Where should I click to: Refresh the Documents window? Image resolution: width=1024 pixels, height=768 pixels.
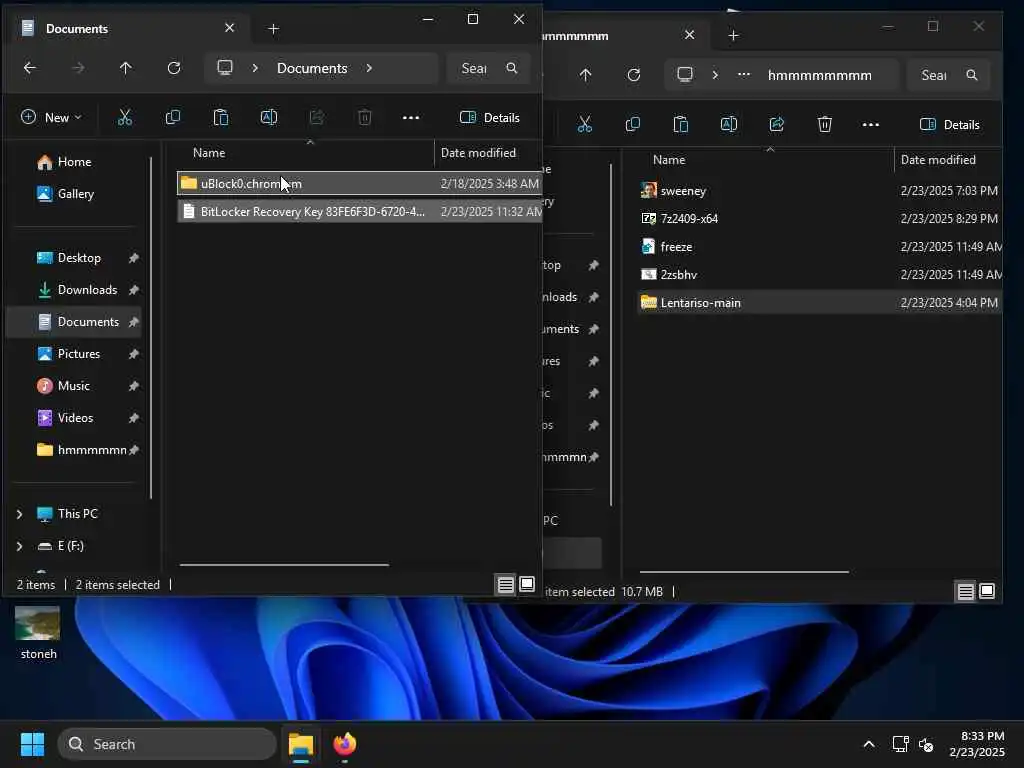coord(174,68)
